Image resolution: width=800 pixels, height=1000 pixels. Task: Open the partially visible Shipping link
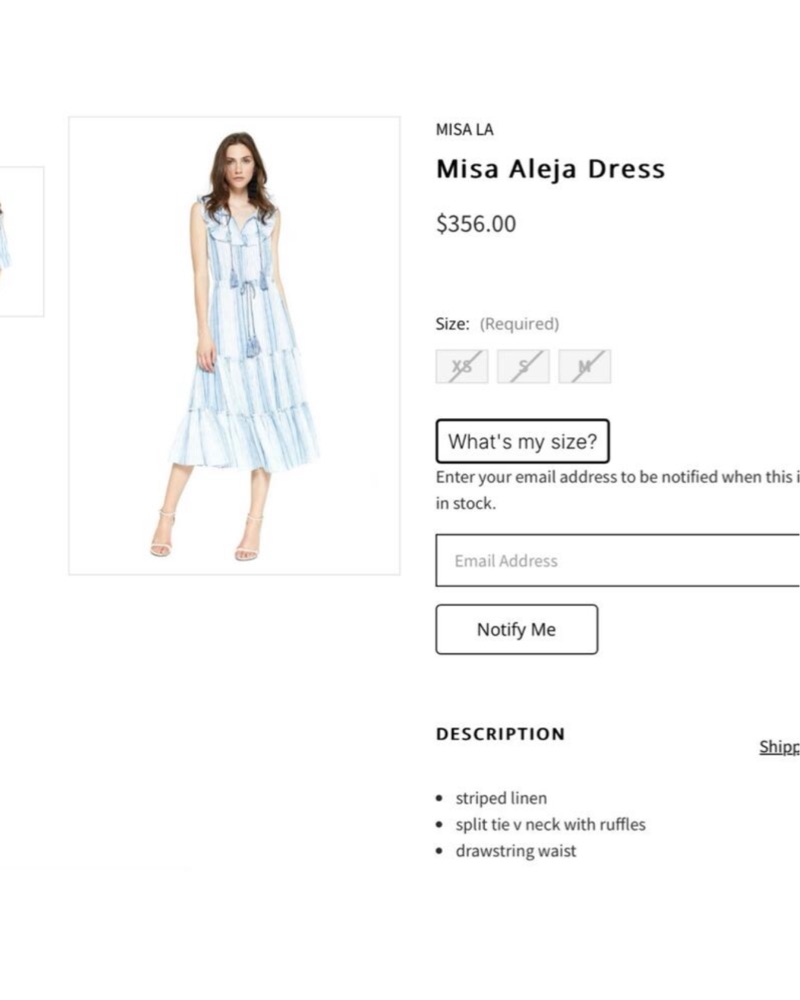point(780,746)
